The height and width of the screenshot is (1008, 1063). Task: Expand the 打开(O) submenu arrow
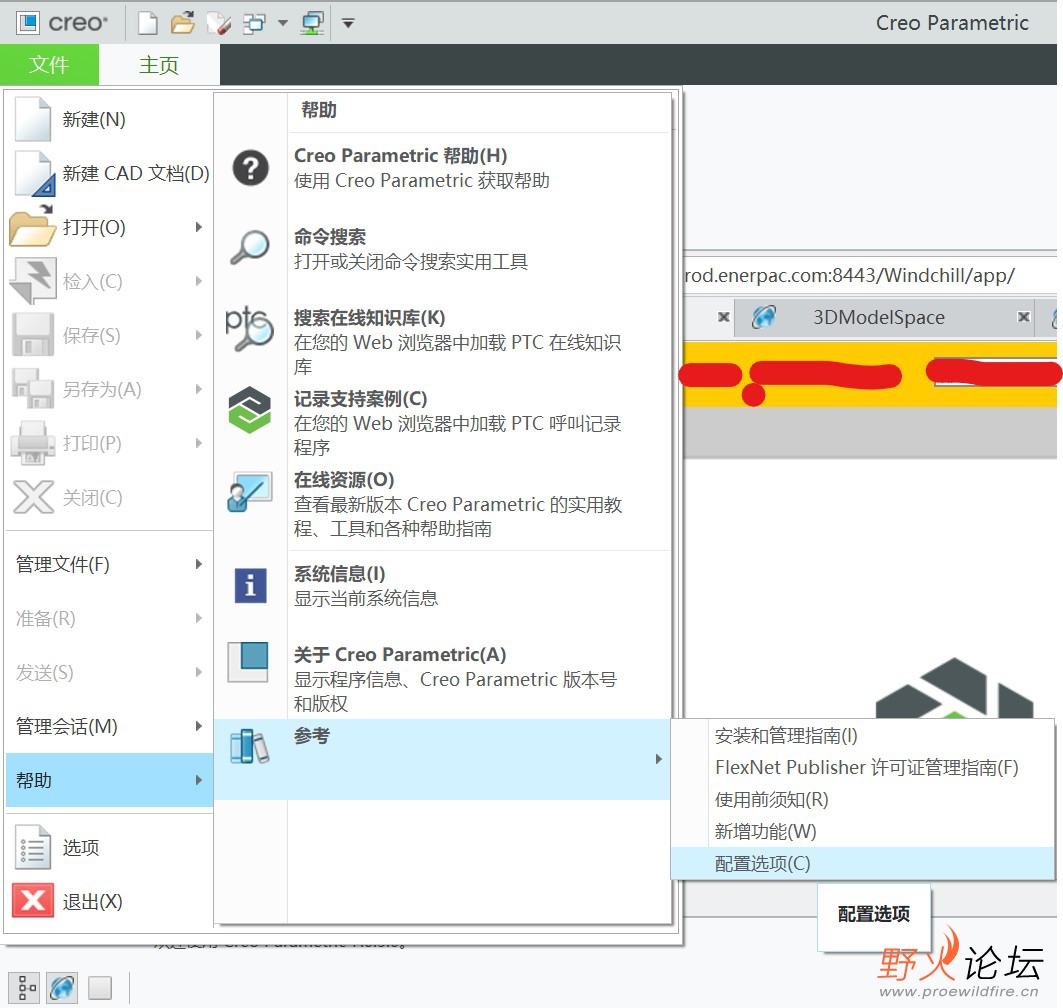(199, 227)
